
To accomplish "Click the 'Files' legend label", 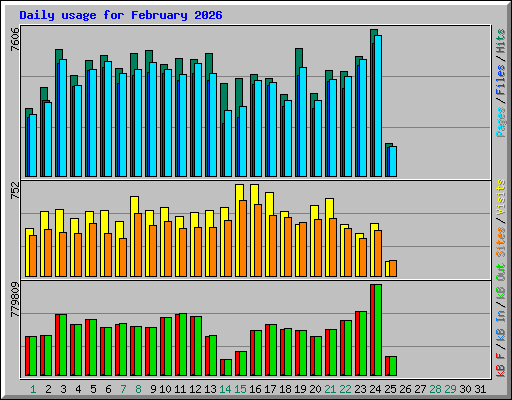I will (x=501, y=80).
